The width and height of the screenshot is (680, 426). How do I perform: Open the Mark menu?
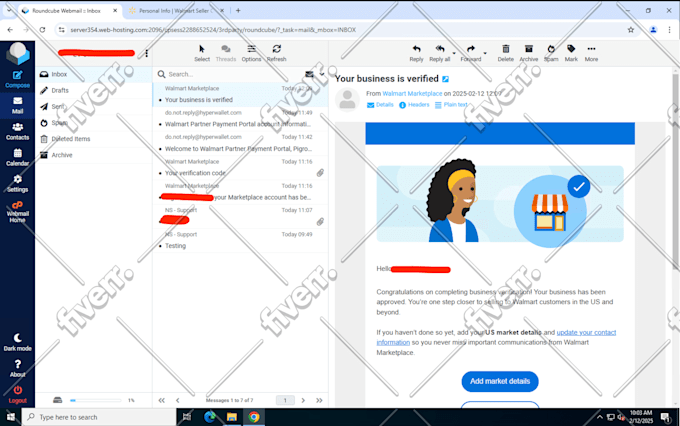[571, 53]
